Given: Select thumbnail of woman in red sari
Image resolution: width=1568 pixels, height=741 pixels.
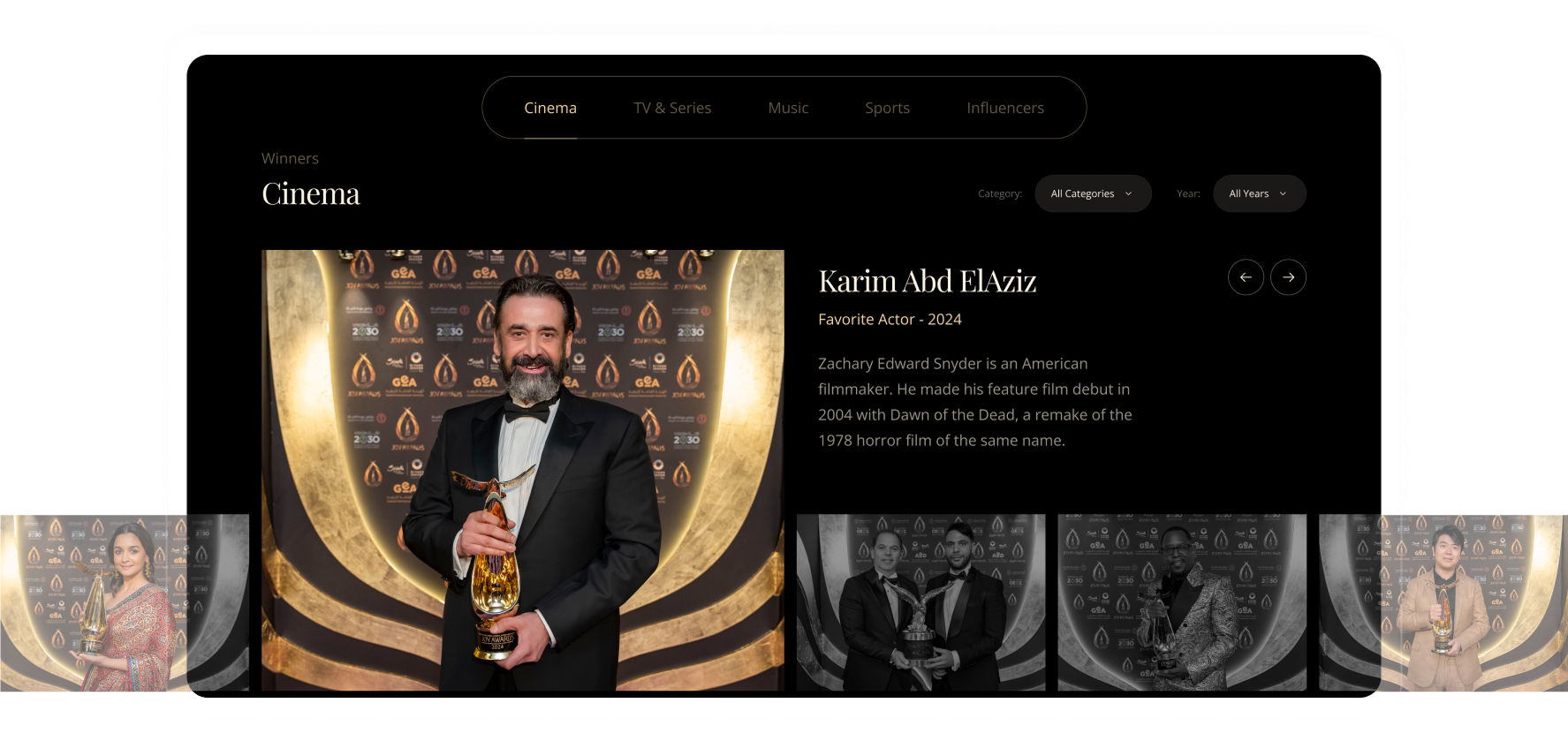Looking at the screenshot, I should point(124,602).
